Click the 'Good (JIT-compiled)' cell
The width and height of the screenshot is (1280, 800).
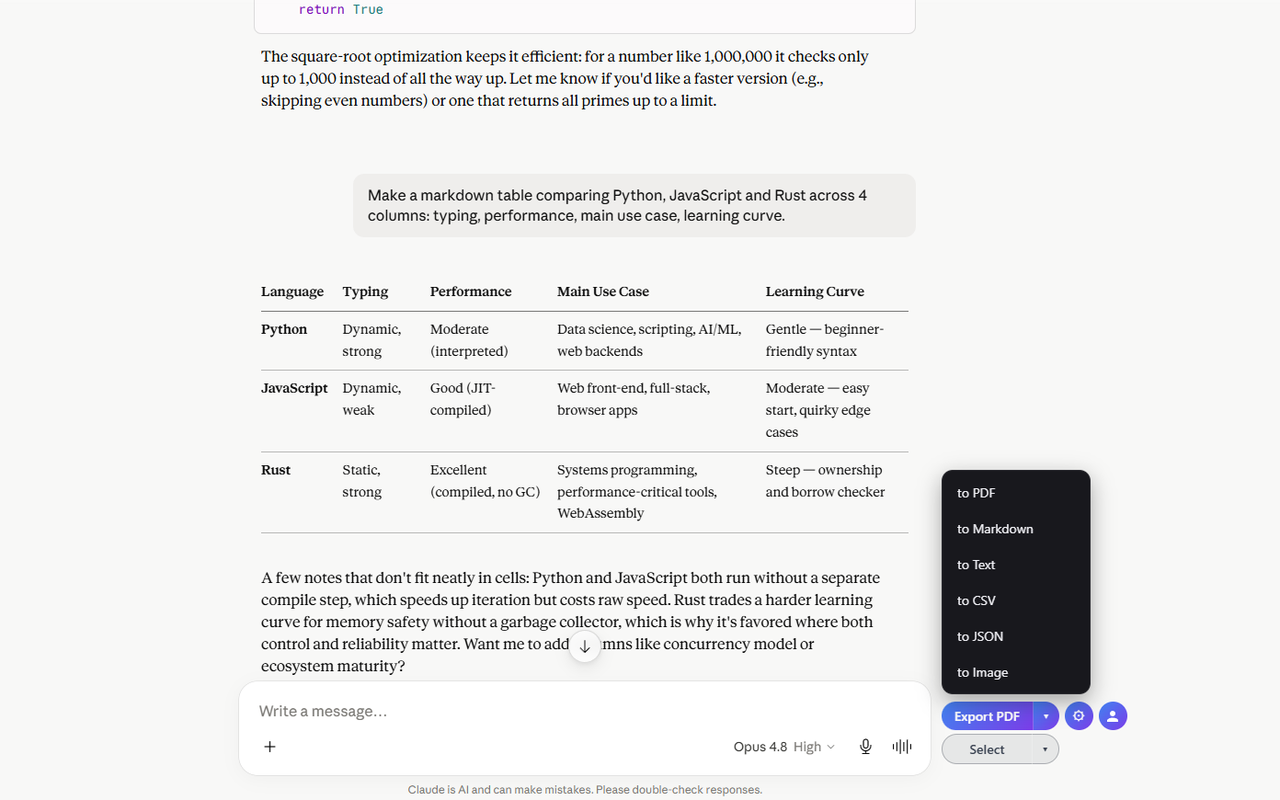click(463, 399)
